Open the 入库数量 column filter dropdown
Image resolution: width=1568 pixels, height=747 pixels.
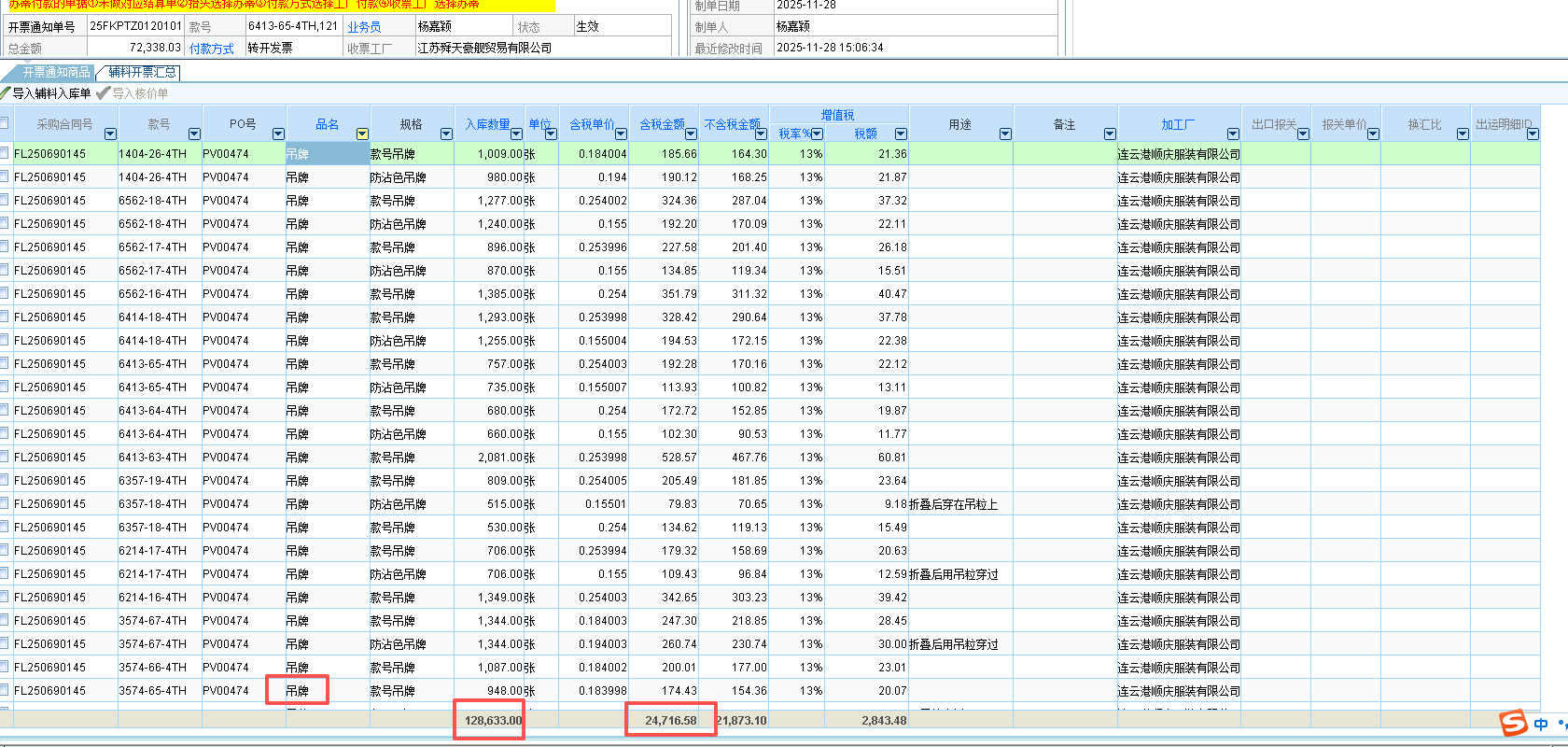tap(516, 134)
